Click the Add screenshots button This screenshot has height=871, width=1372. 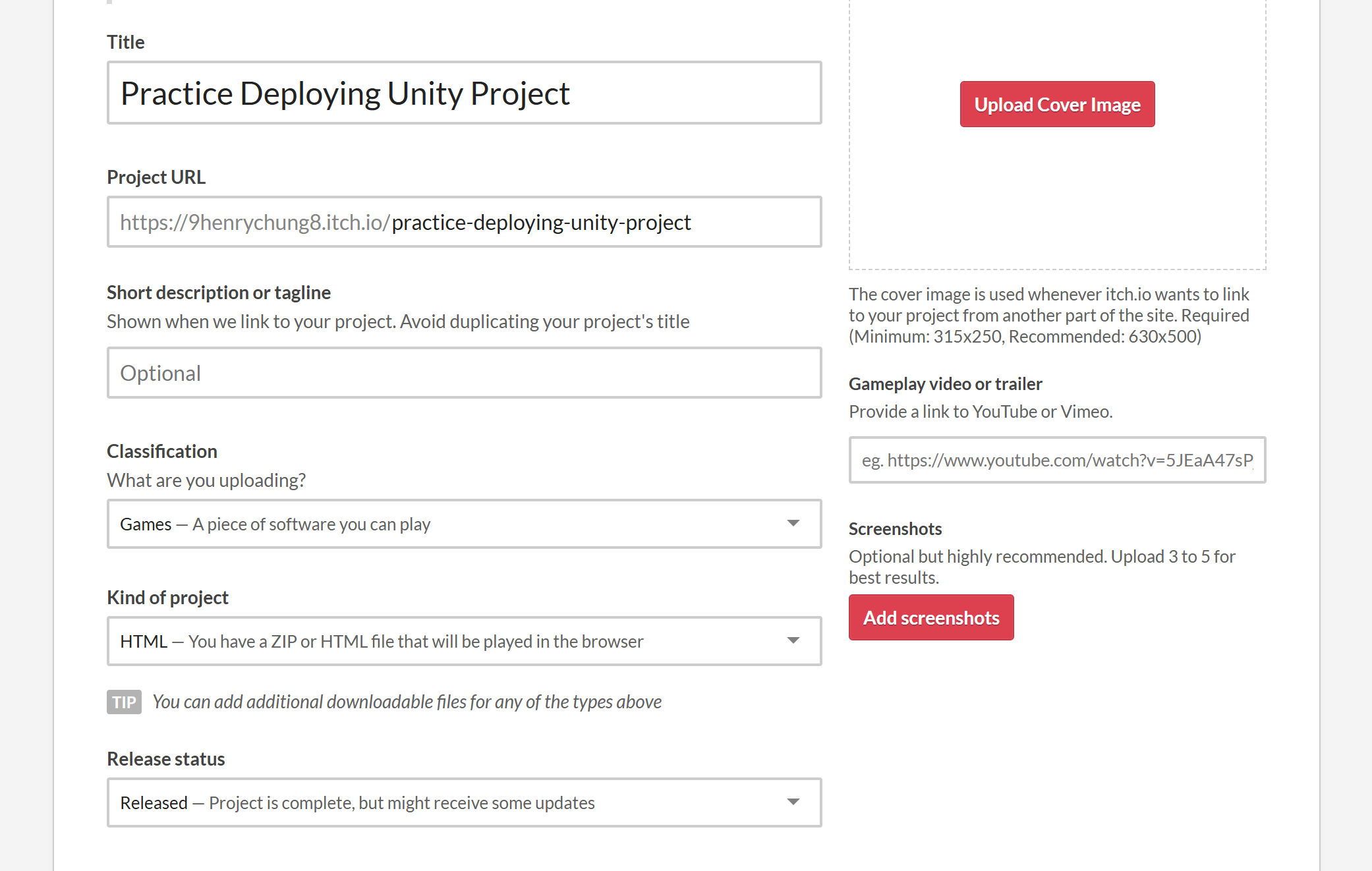click(931, 617)
